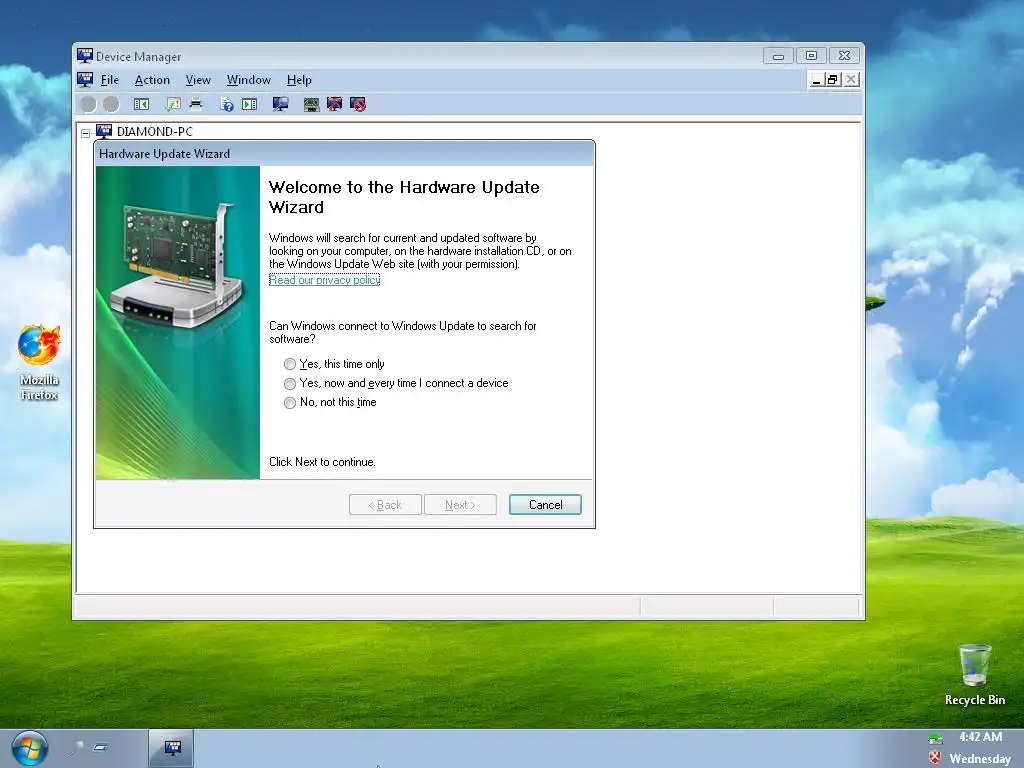
Task: Click the network tray icon
Action: (935, 739)
